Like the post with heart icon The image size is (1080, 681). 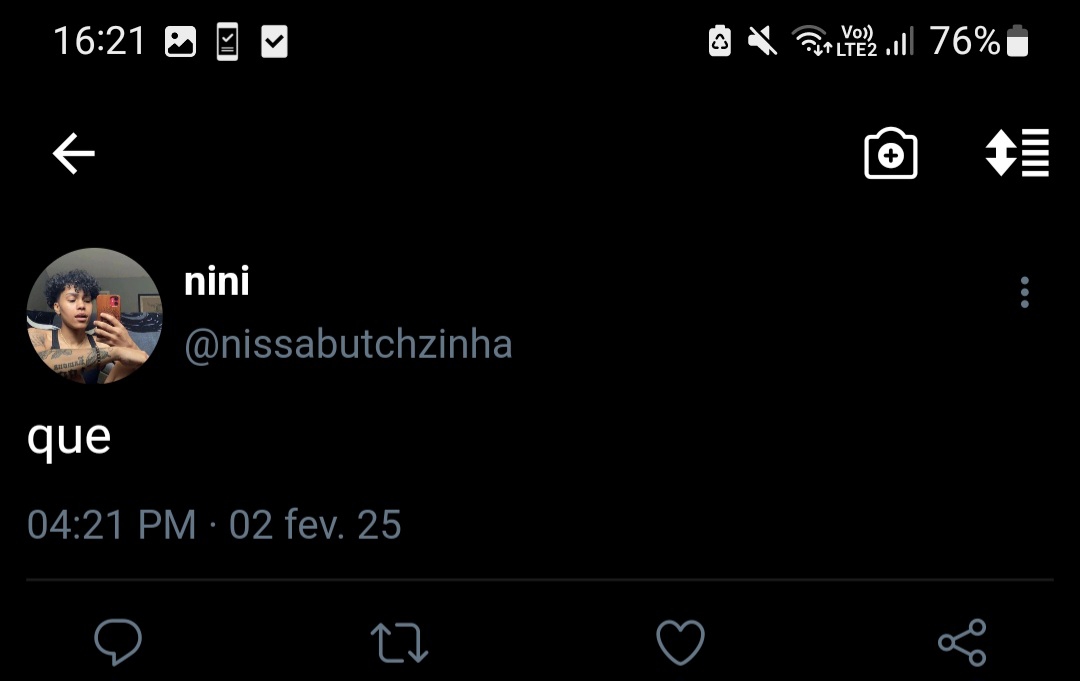coord(680,642)
